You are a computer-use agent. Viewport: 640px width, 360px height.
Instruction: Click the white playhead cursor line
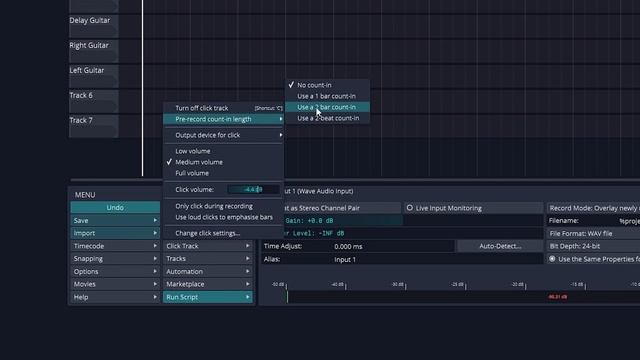tap(142, 88)
